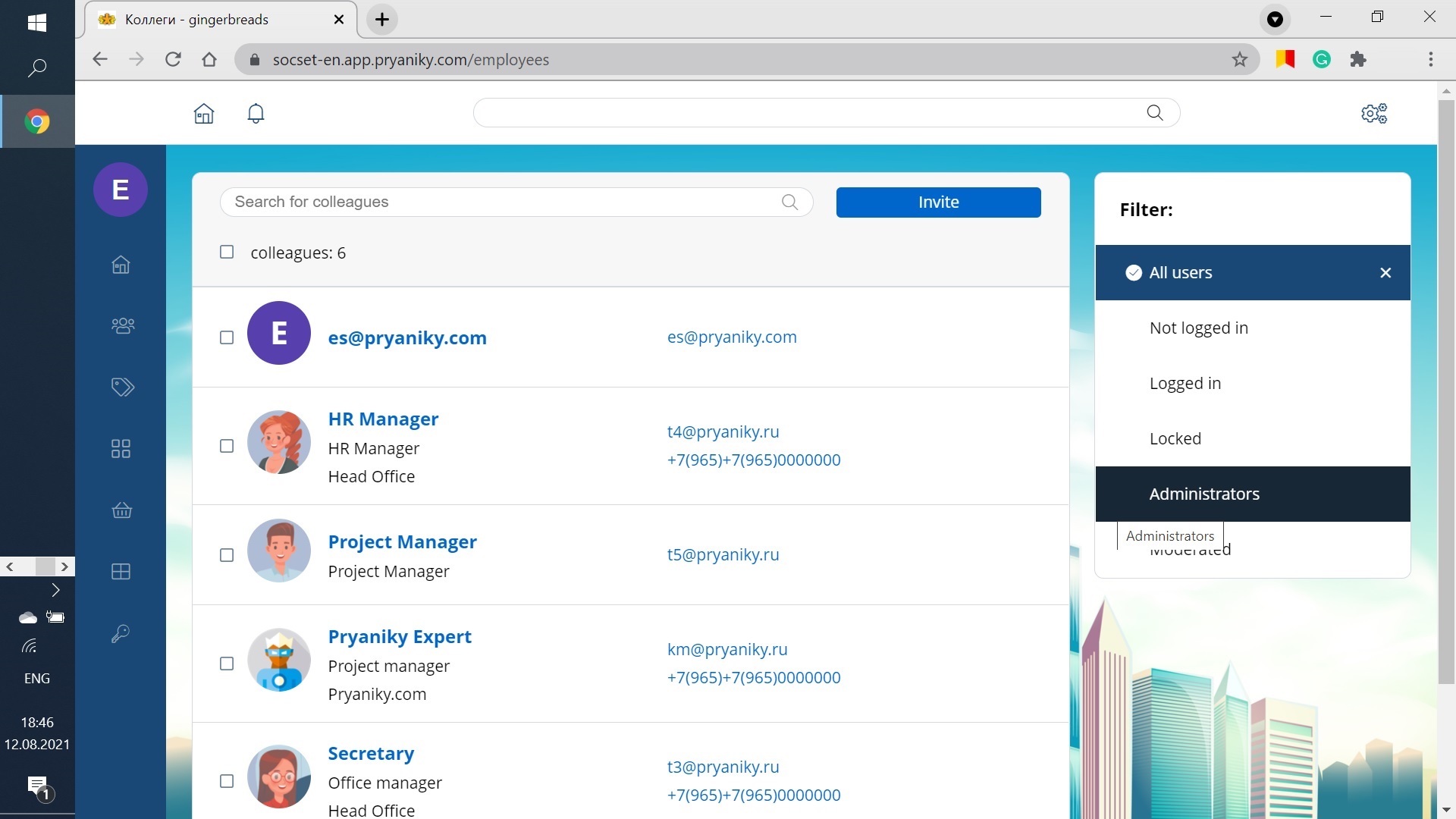Open the notifications bell icon
The width and height of the screenshot is (1456, 819).
pyautogui.click(x=256, y=114)
